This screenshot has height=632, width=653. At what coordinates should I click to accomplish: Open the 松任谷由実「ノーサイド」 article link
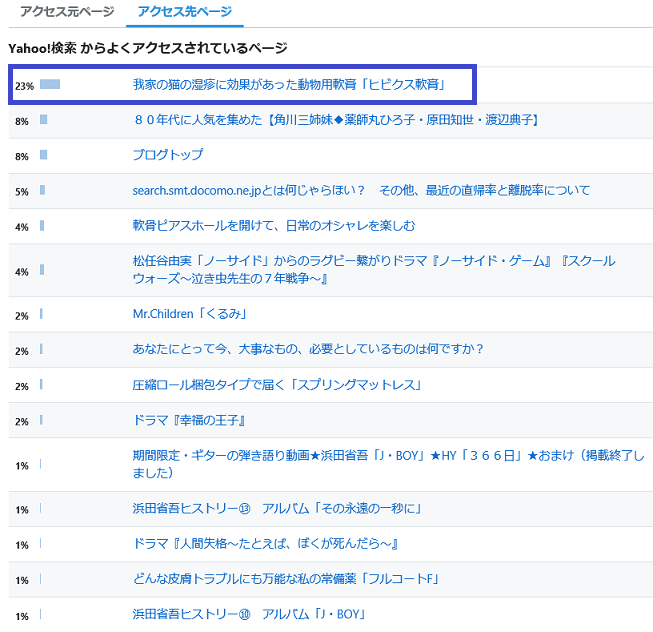374,270
